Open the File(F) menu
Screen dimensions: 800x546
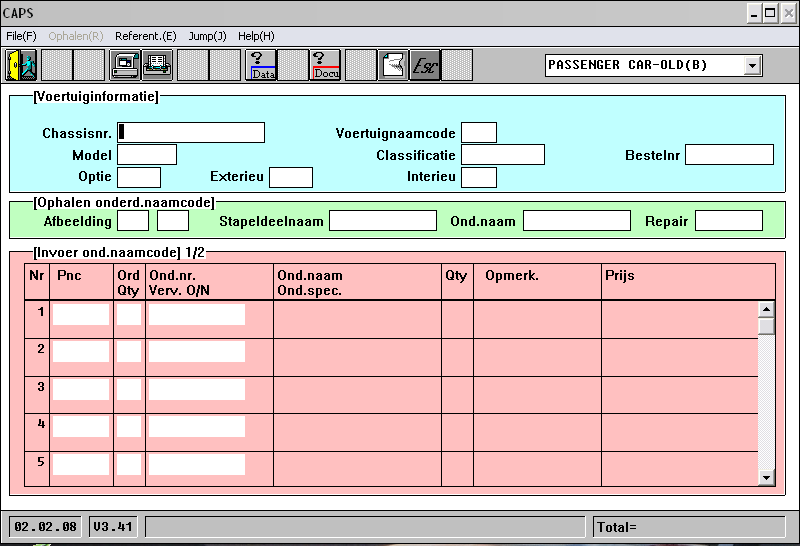click(21, 36)
